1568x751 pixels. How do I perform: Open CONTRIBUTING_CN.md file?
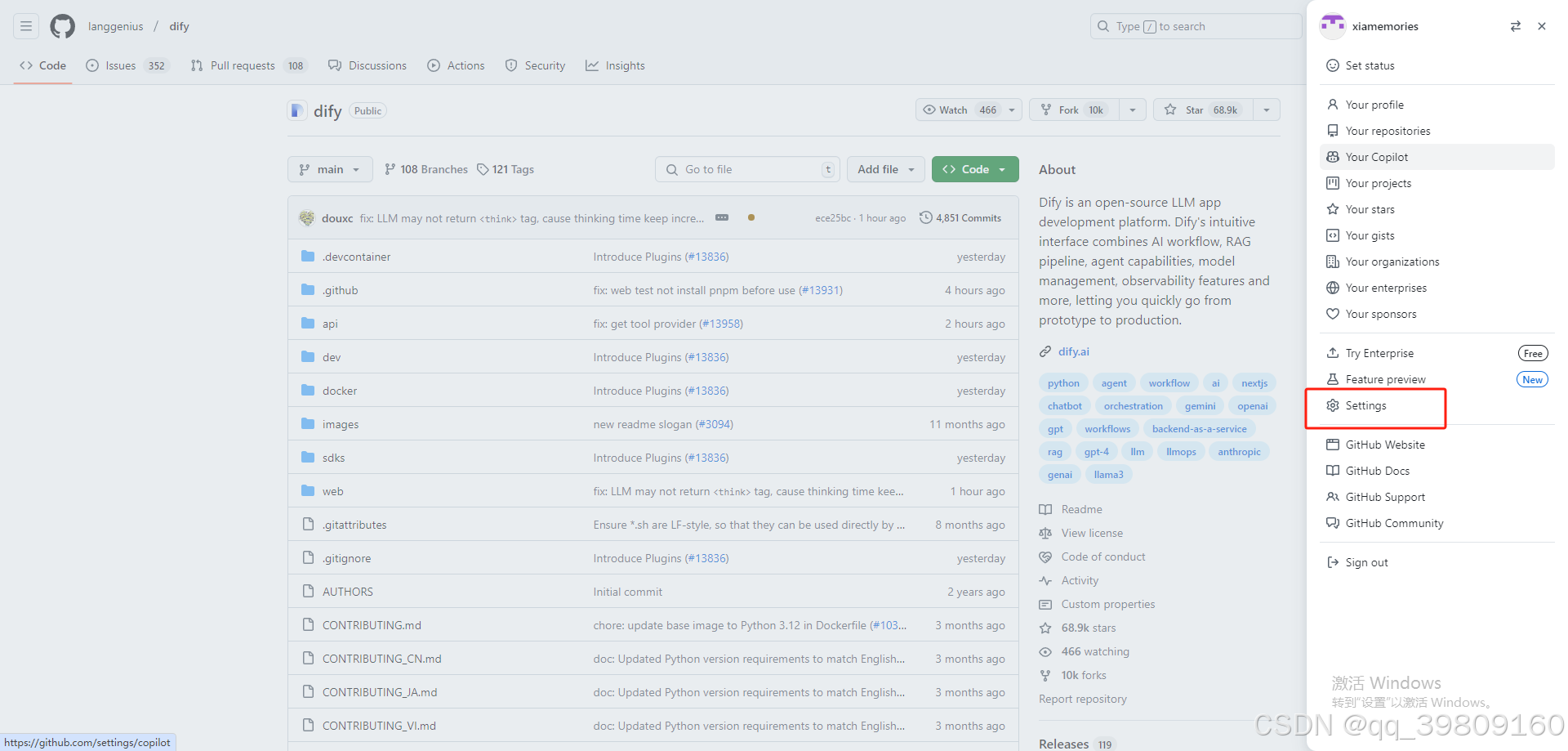click(x=382, y=659)
